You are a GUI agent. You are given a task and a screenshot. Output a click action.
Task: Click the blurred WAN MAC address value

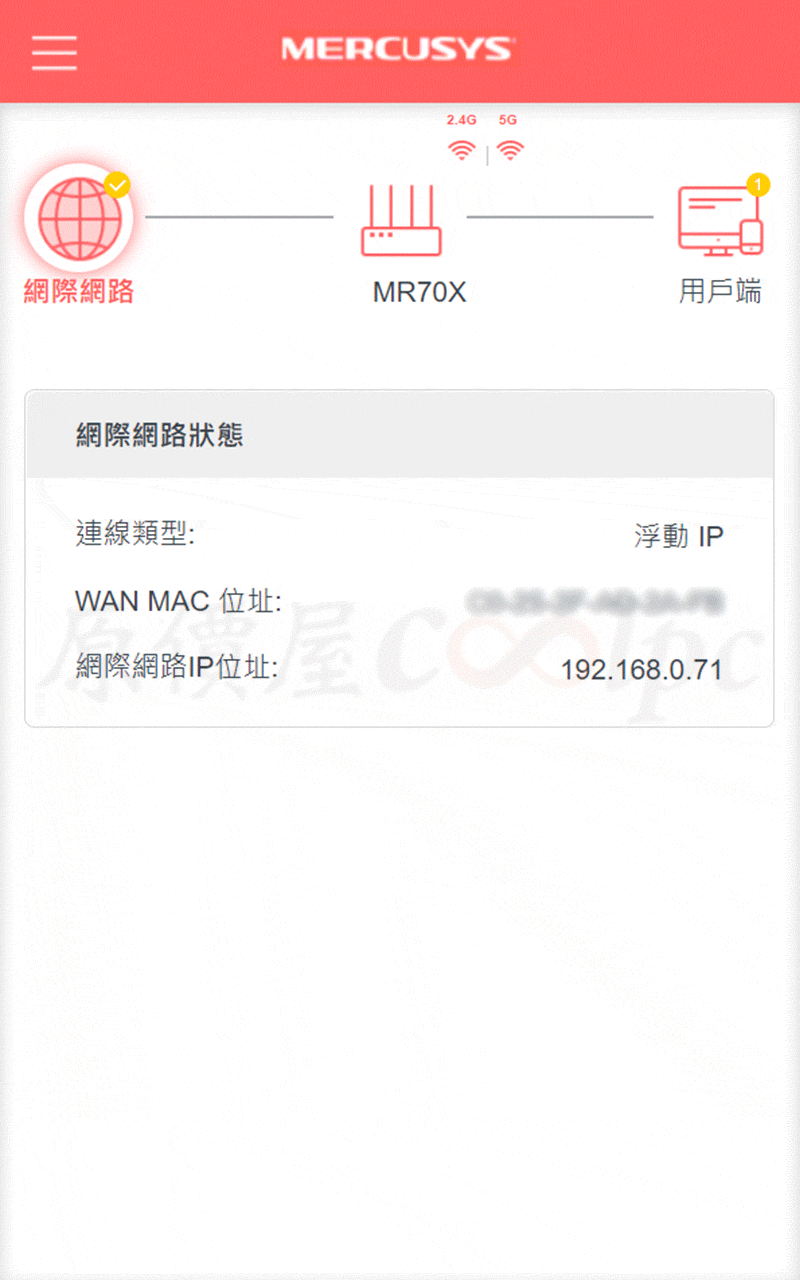pyautogui.click(x=596, y=602)
